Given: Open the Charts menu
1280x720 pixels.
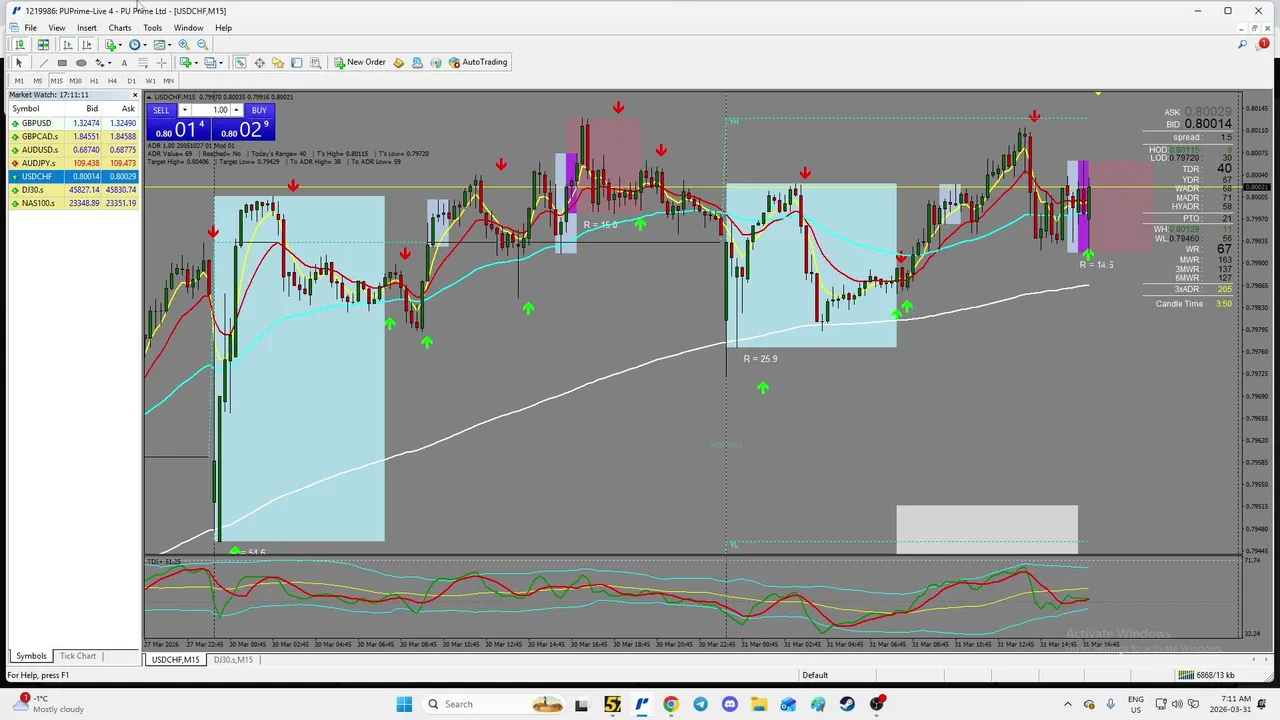Looking at the screenshot, I should click(120, 28).
